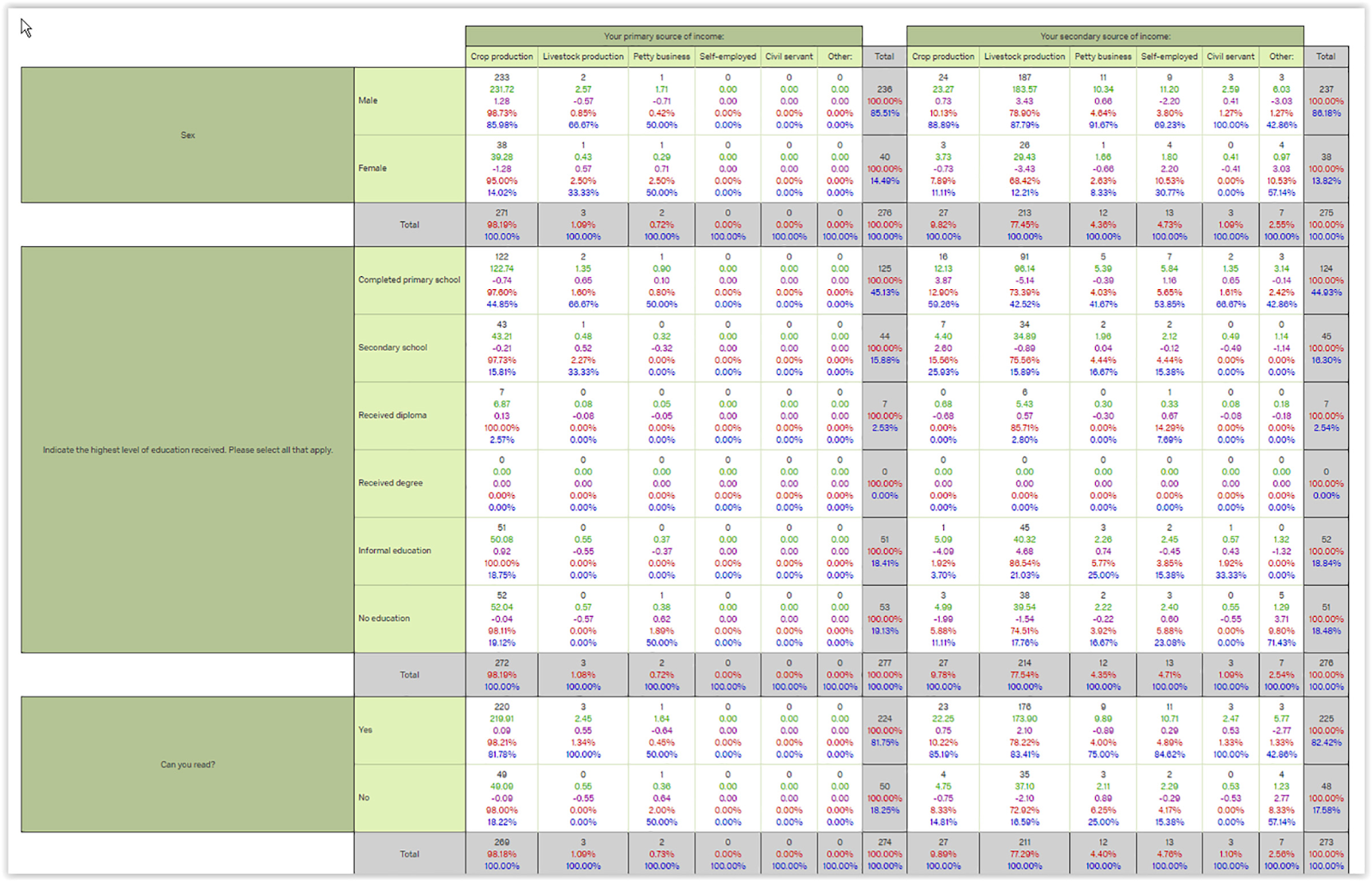Select Male row's primary Crop production cell showing 233

coord(502,100)
